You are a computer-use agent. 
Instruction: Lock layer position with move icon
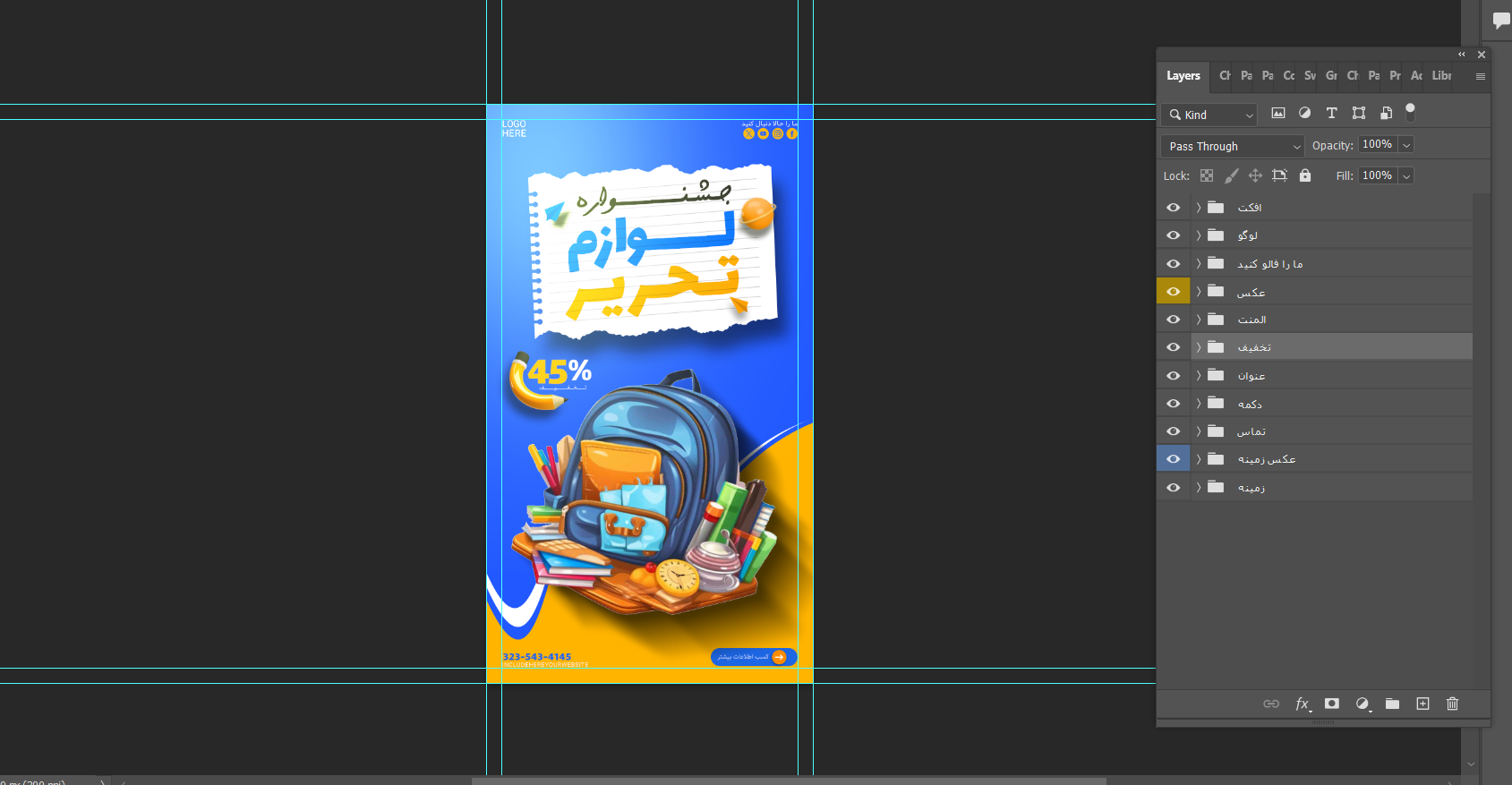(x=1255, y=175)
